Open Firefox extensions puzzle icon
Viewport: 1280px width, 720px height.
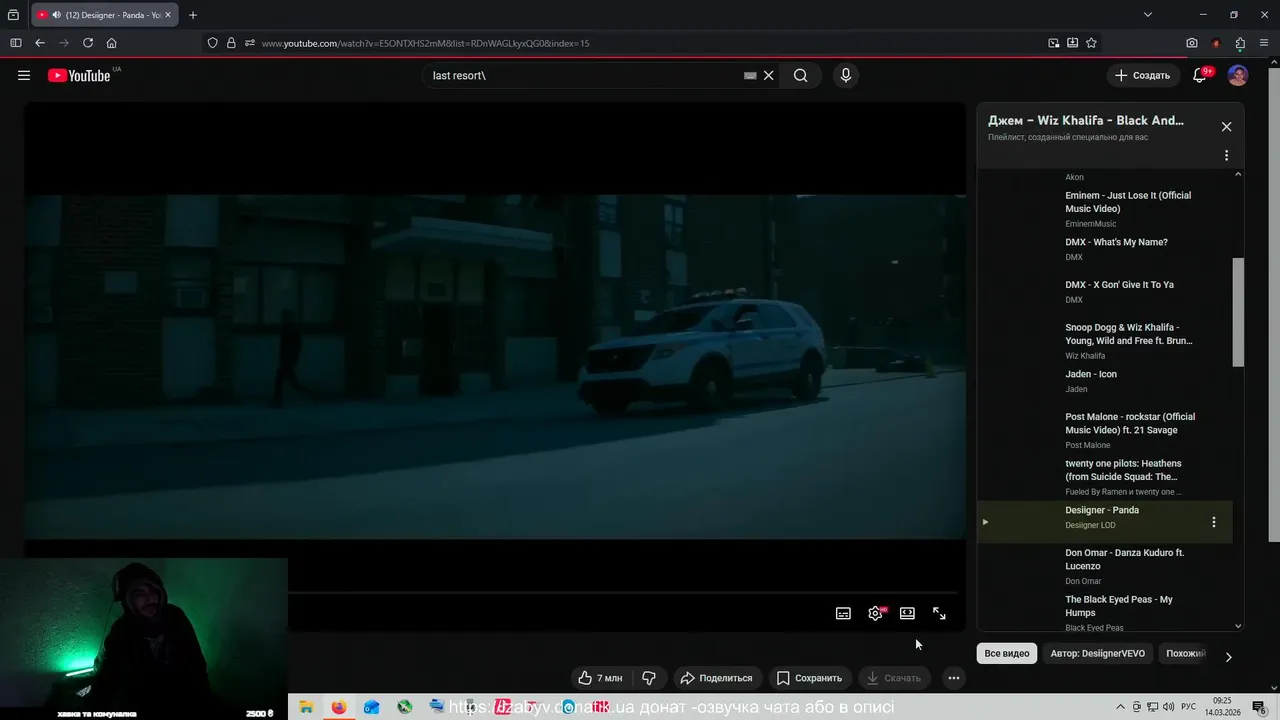tap(1240, 43)
